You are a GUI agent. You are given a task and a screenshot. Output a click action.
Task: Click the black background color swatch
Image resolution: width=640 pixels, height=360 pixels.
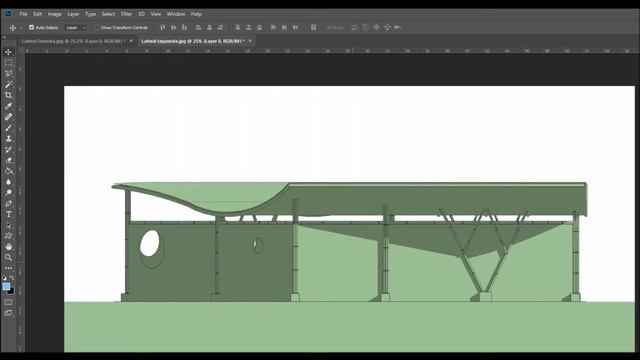point(11,291)
